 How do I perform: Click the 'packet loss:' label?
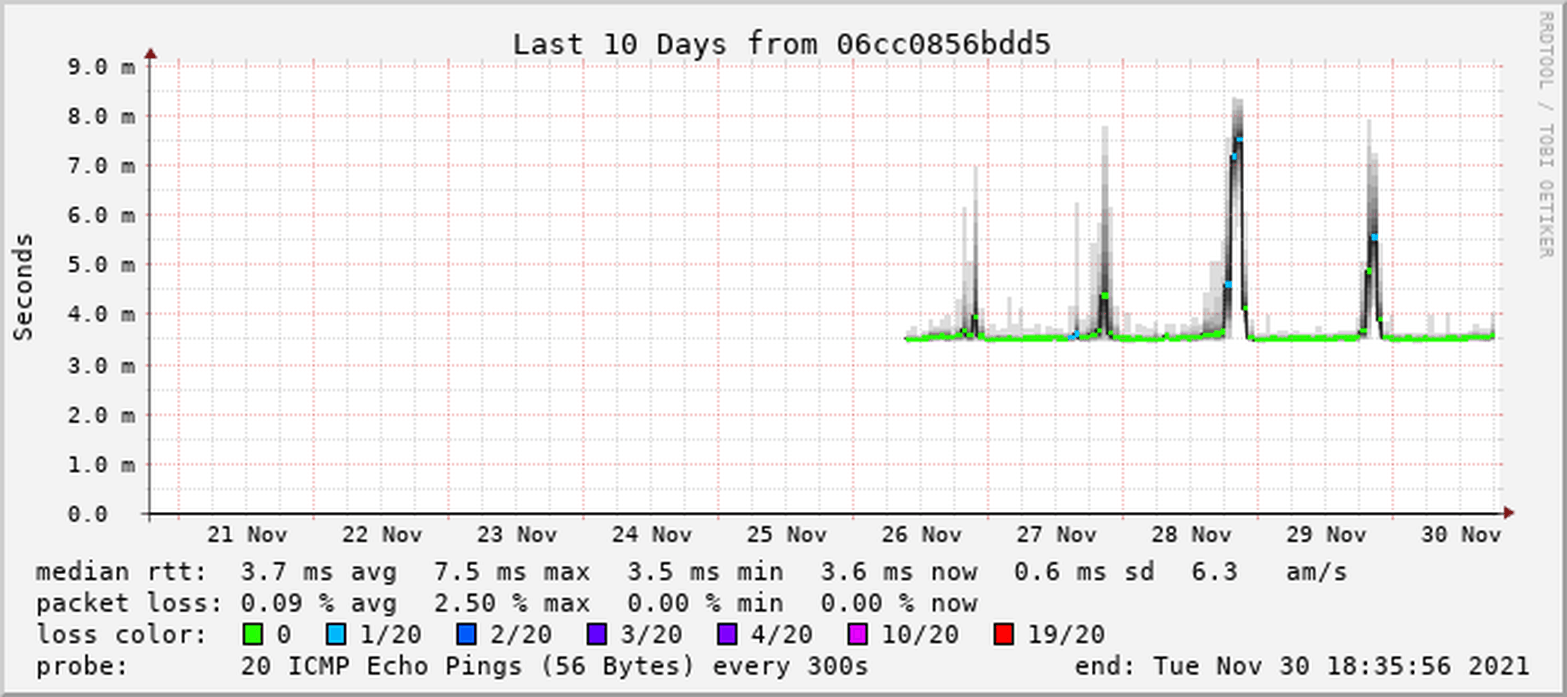pyautogui.click(x=130, y=604)
